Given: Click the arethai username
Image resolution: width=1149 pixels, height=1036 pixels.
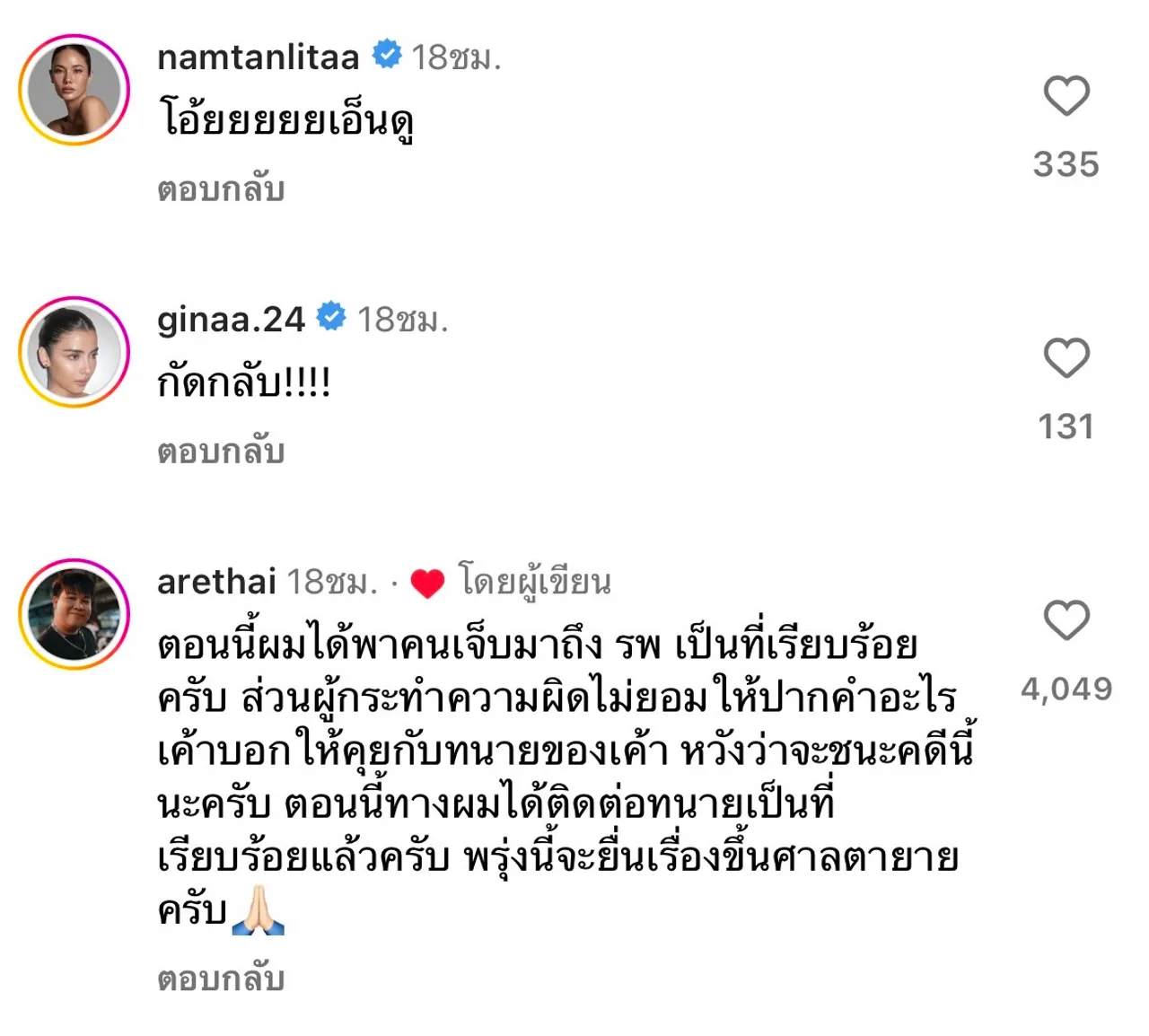Looking at the screenshot, I should pos(216,582).
